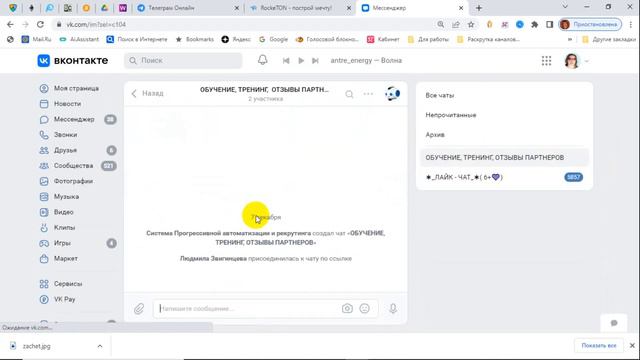This screenshot has height=360, width=640.
Task: Open camera icon in message field
Action: click(347, 309)
